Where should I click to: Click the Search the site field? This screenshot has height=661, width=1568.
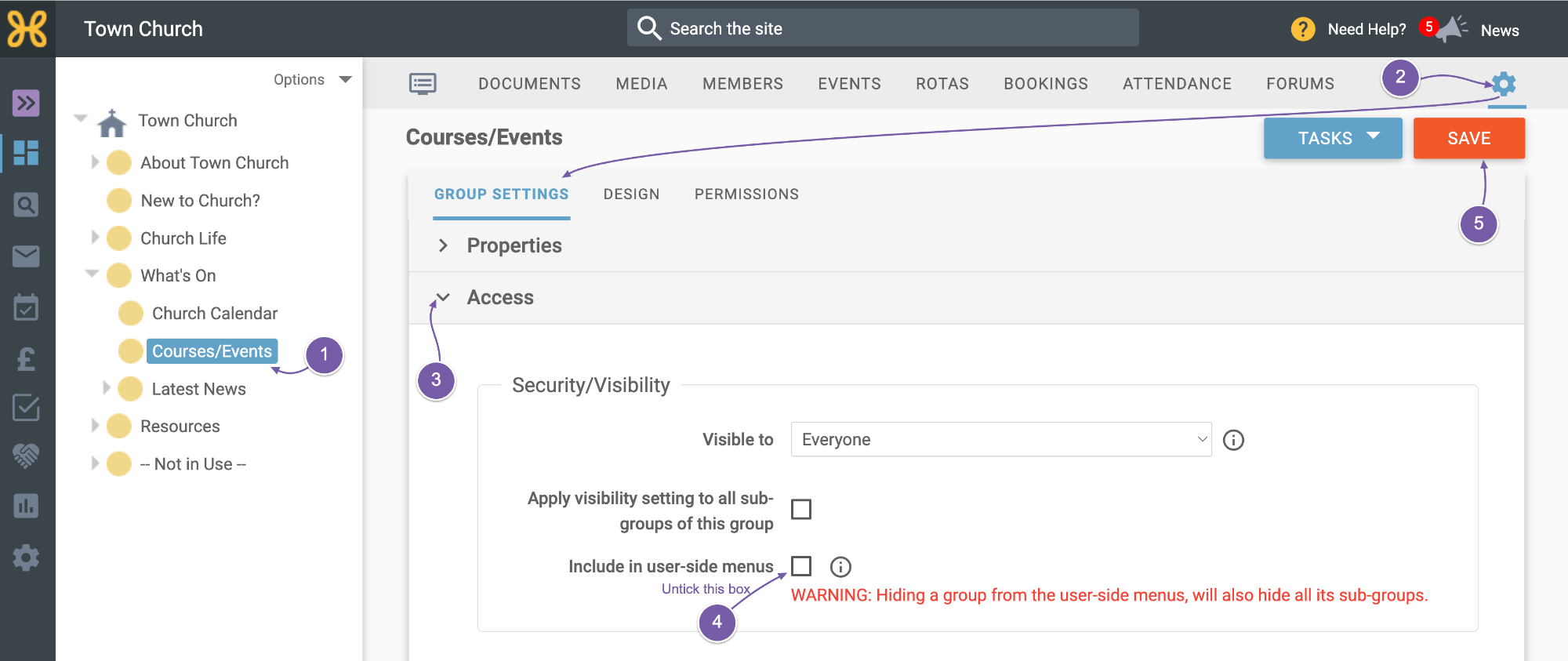tap(883, 28)
